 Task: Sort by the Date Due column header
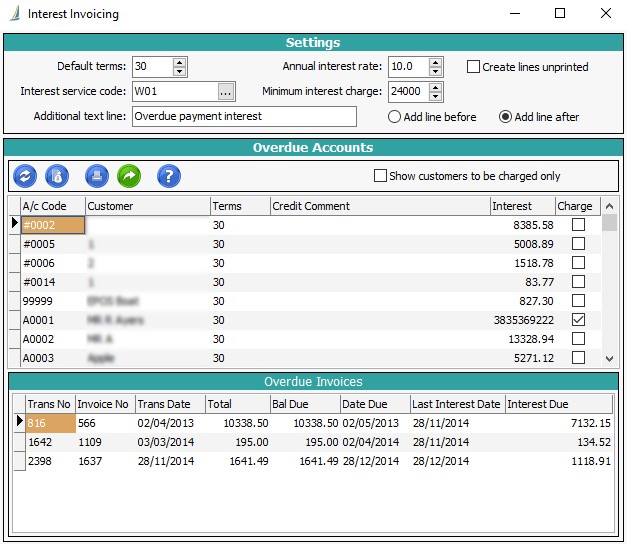pyautogui.click(x=373, y=404)
